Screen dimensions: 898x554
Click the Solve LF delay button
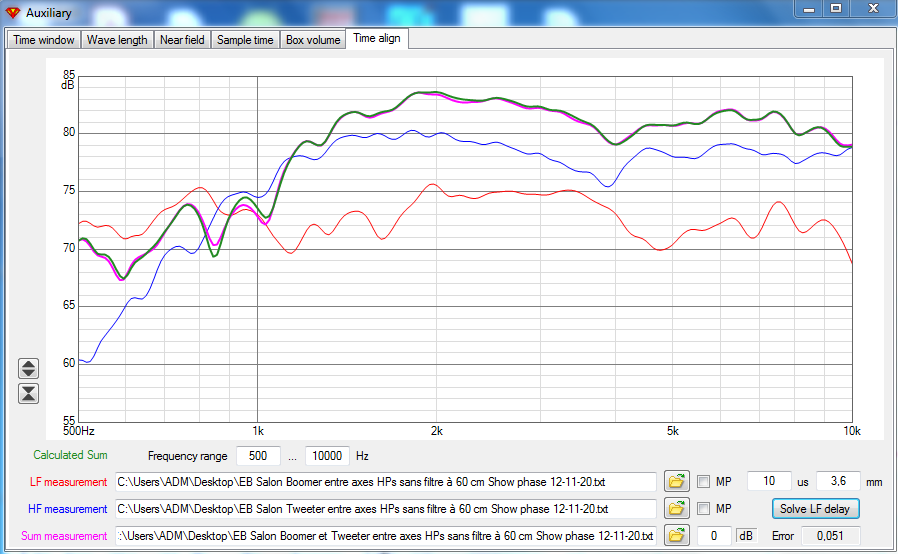point(816,509)
